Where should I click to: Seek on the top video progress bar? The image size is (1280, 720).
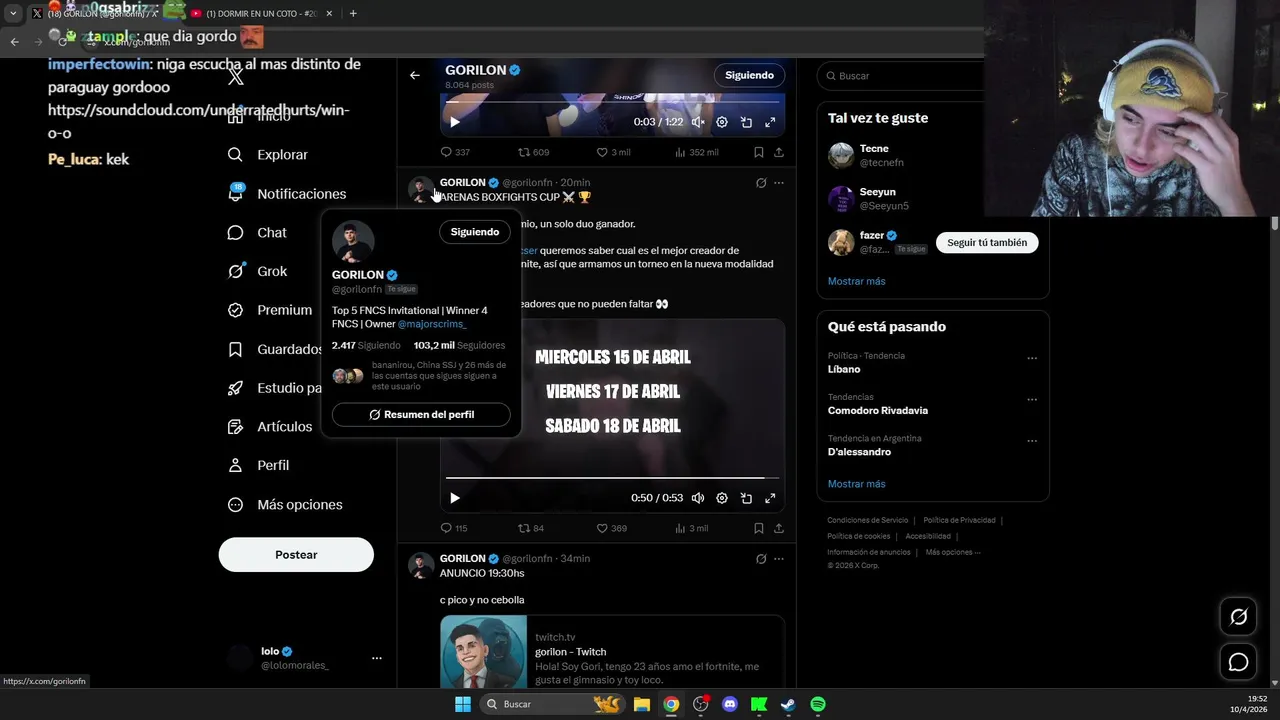click(612, 102)
